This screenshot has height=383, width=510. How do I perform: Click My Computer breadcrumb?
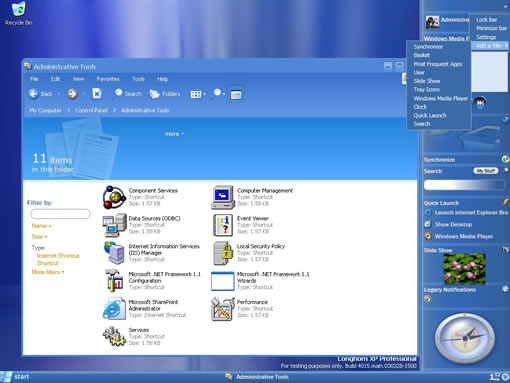[45, 110]
